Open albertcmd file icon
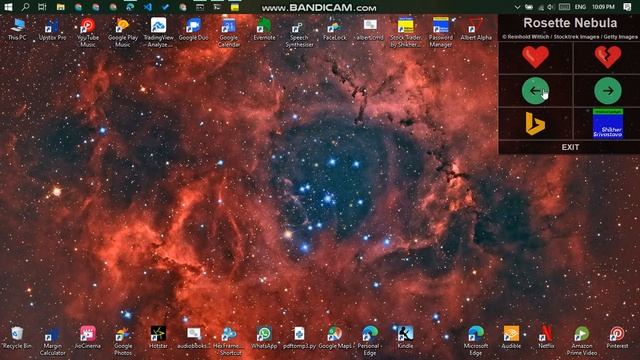The image size is (640, 360). pyautogui.click(x=370, y=29)
